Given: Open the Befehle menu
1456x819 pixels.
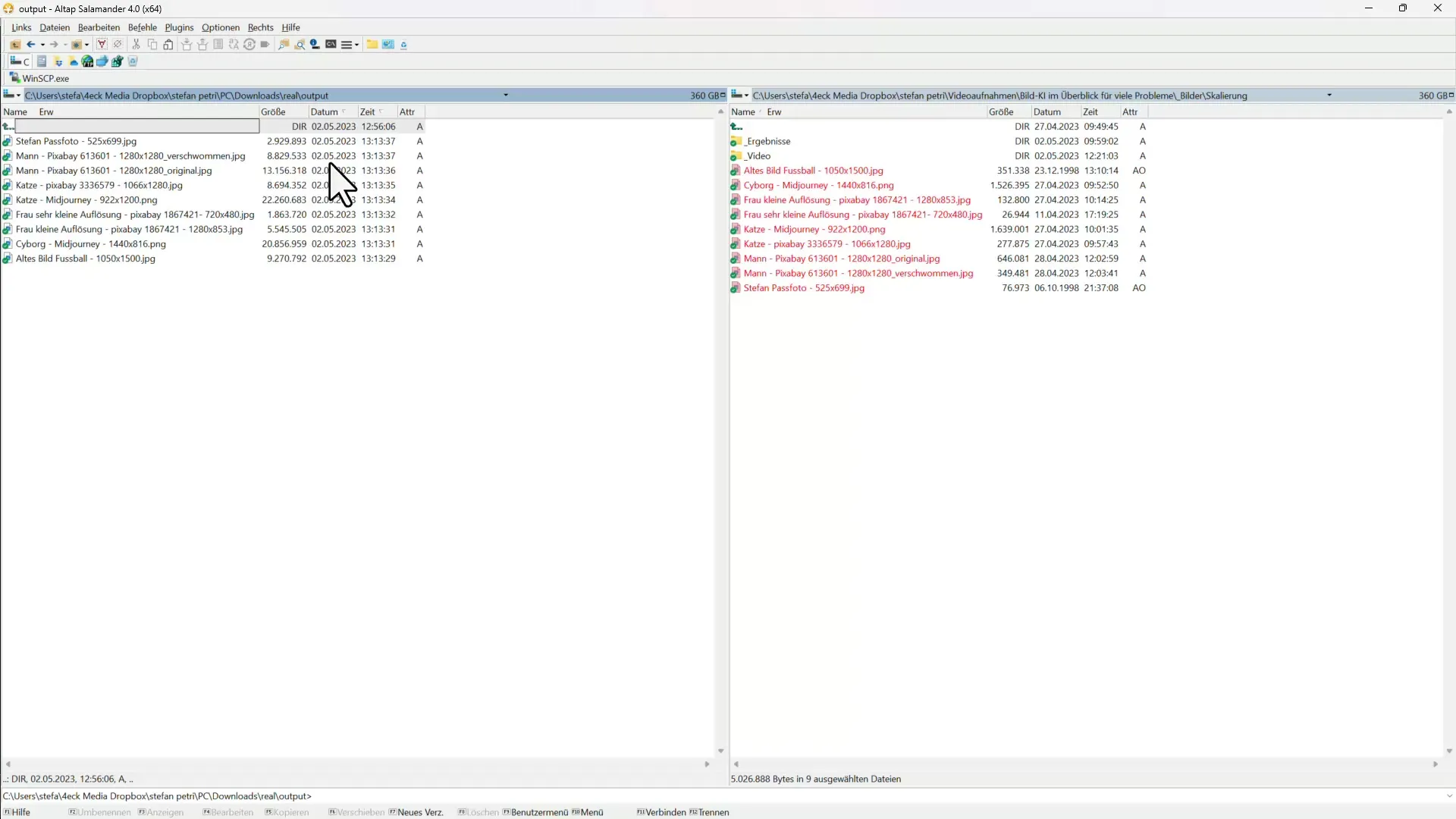Looking at the screenshot, I should point(143,27).
